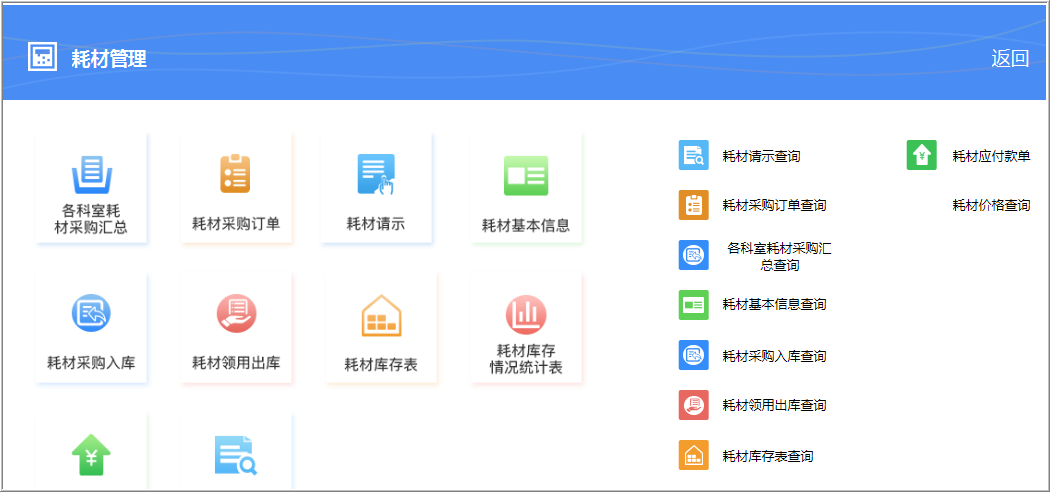Click the orange icon beside 耗材库存表查询
The image size is (1050, 492).
(x=694, y=455)
